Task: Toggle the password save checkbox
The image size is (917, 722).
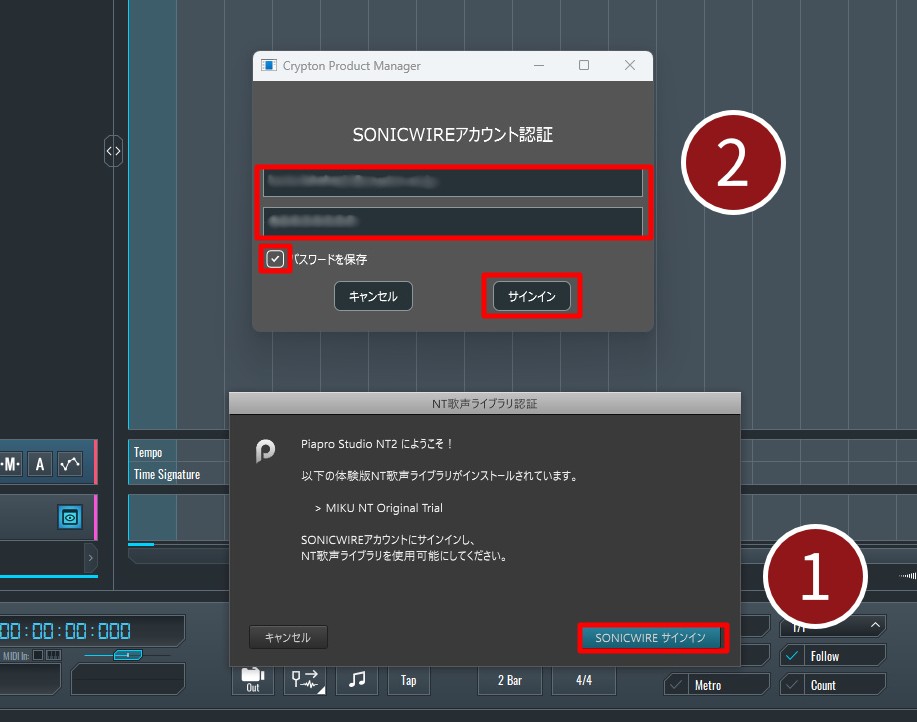Action: coord(275,259)
